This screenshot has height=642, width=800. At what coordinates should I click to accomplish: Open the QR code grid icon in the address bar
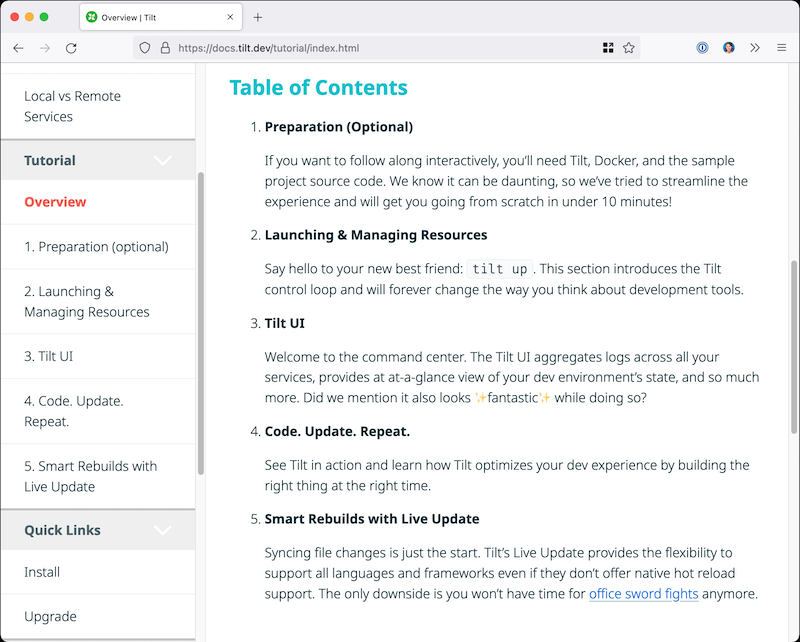(608, 48)
